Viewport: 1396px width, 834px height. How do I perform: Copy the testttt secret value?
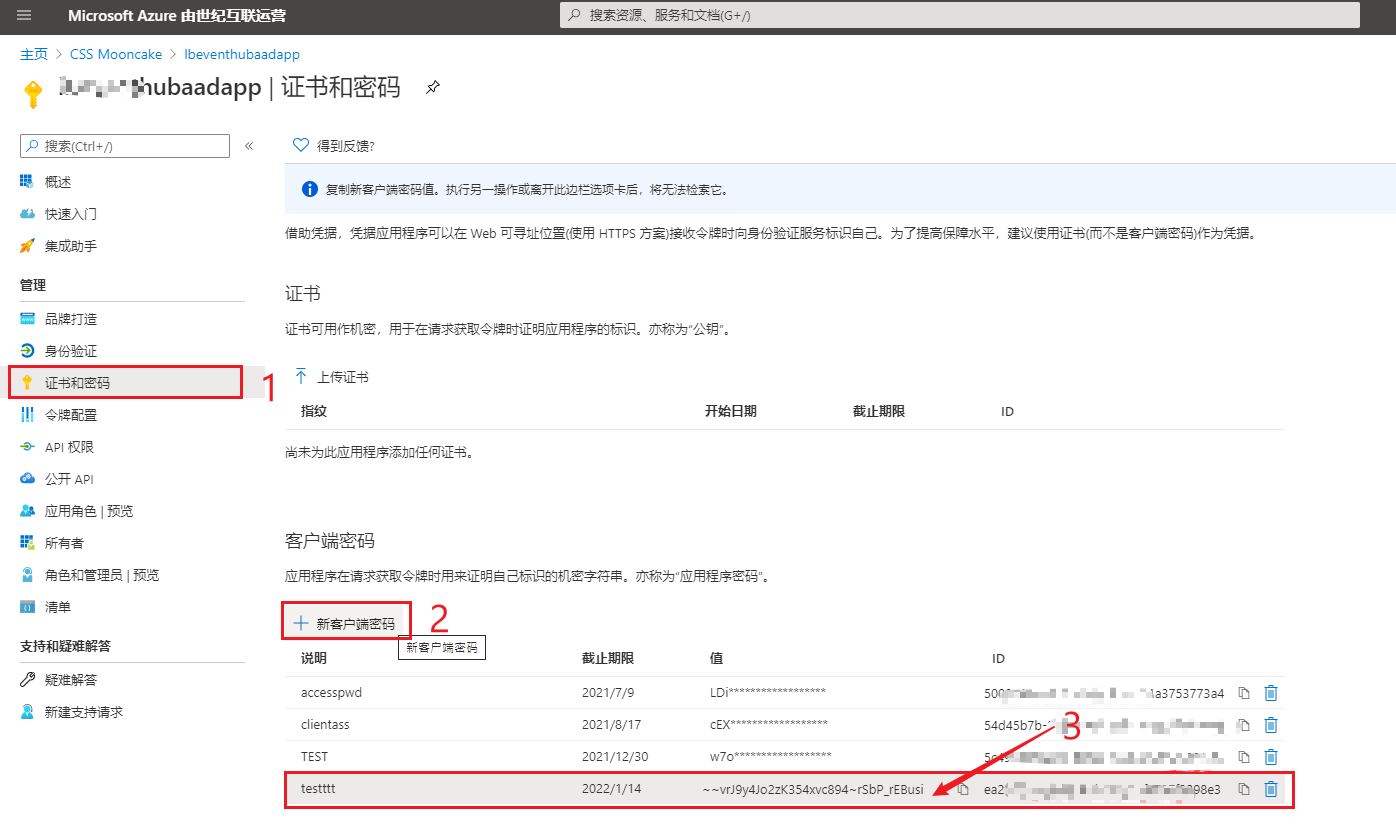point(963,789)
